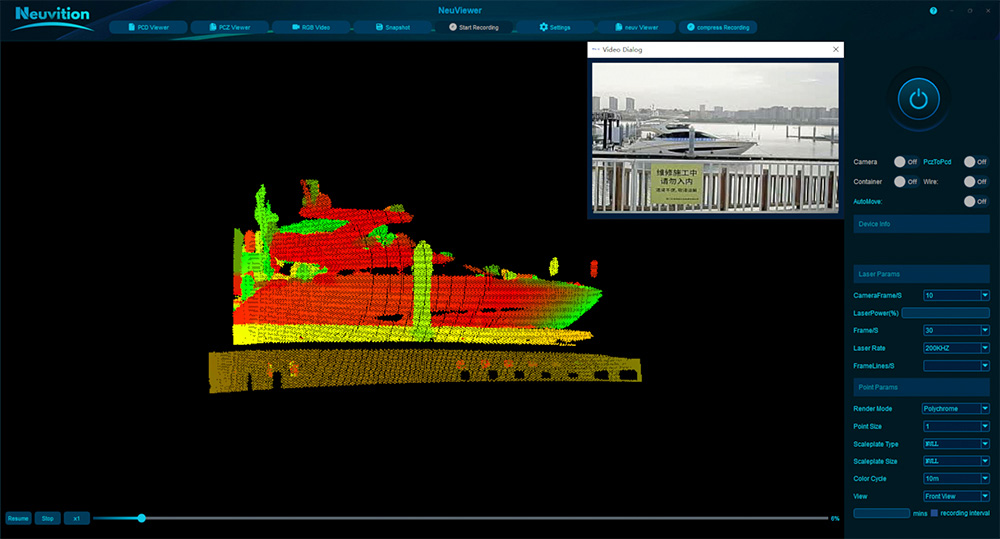Turn on the AutoMove switch

tap(976, 202)
